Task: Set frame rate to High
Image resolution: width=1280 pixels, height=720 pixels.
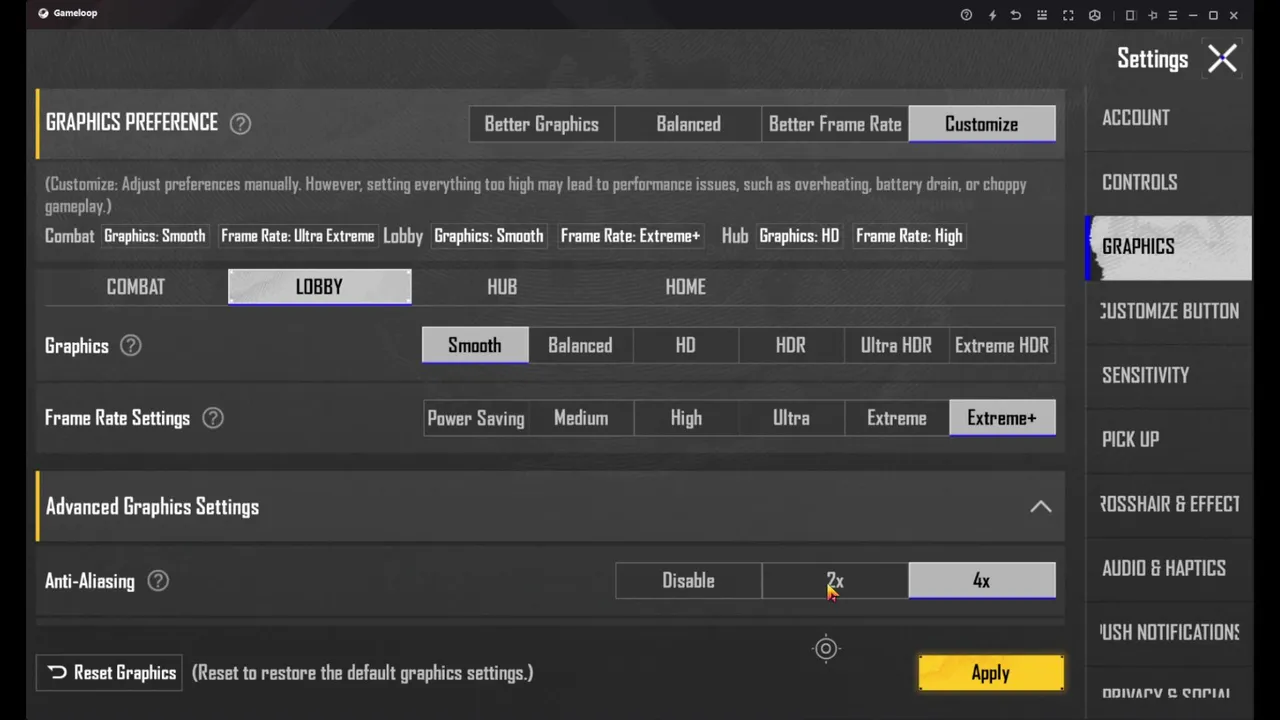Action: pos(685,418)
